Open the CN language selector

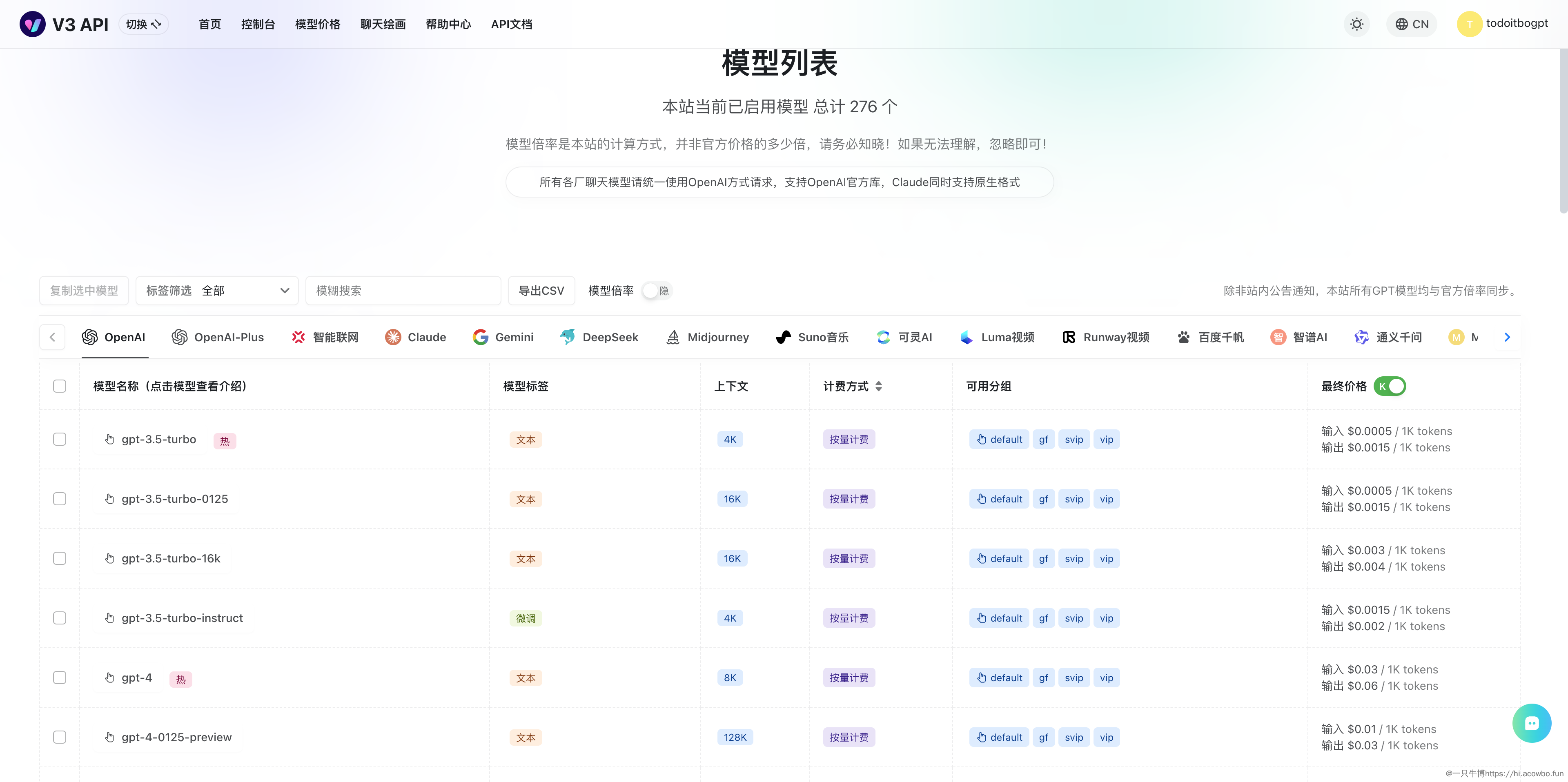coord(1412,24)
